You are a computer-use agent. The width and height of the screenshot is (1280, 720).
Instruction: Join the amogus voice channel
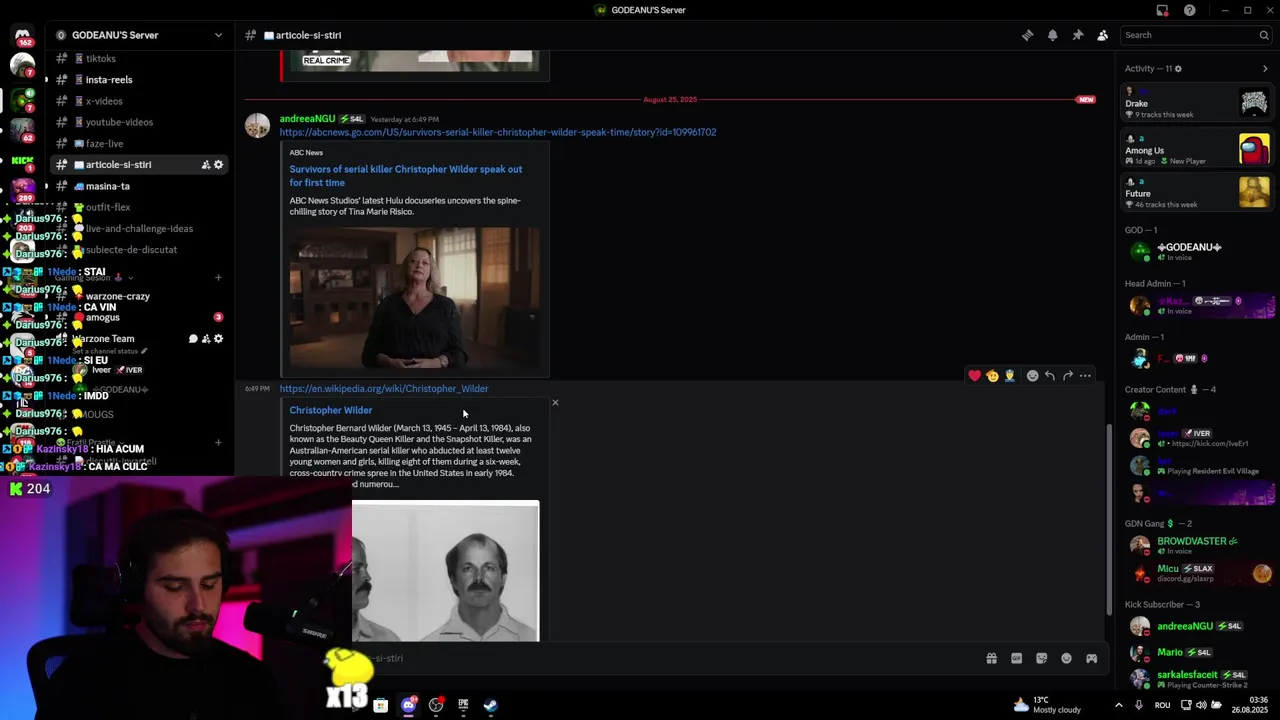click(x=140, y=318)
